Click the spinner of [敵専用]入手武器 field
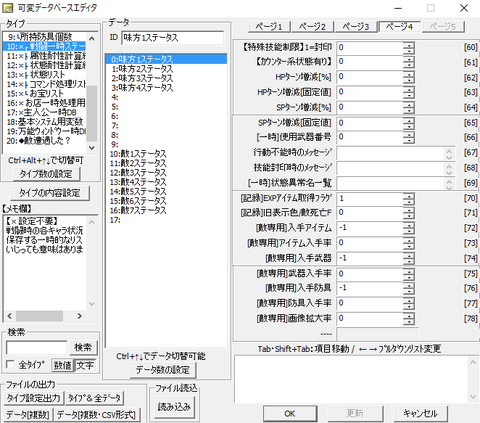This screenshot has height=423, width=480. [x=409, y=258]
